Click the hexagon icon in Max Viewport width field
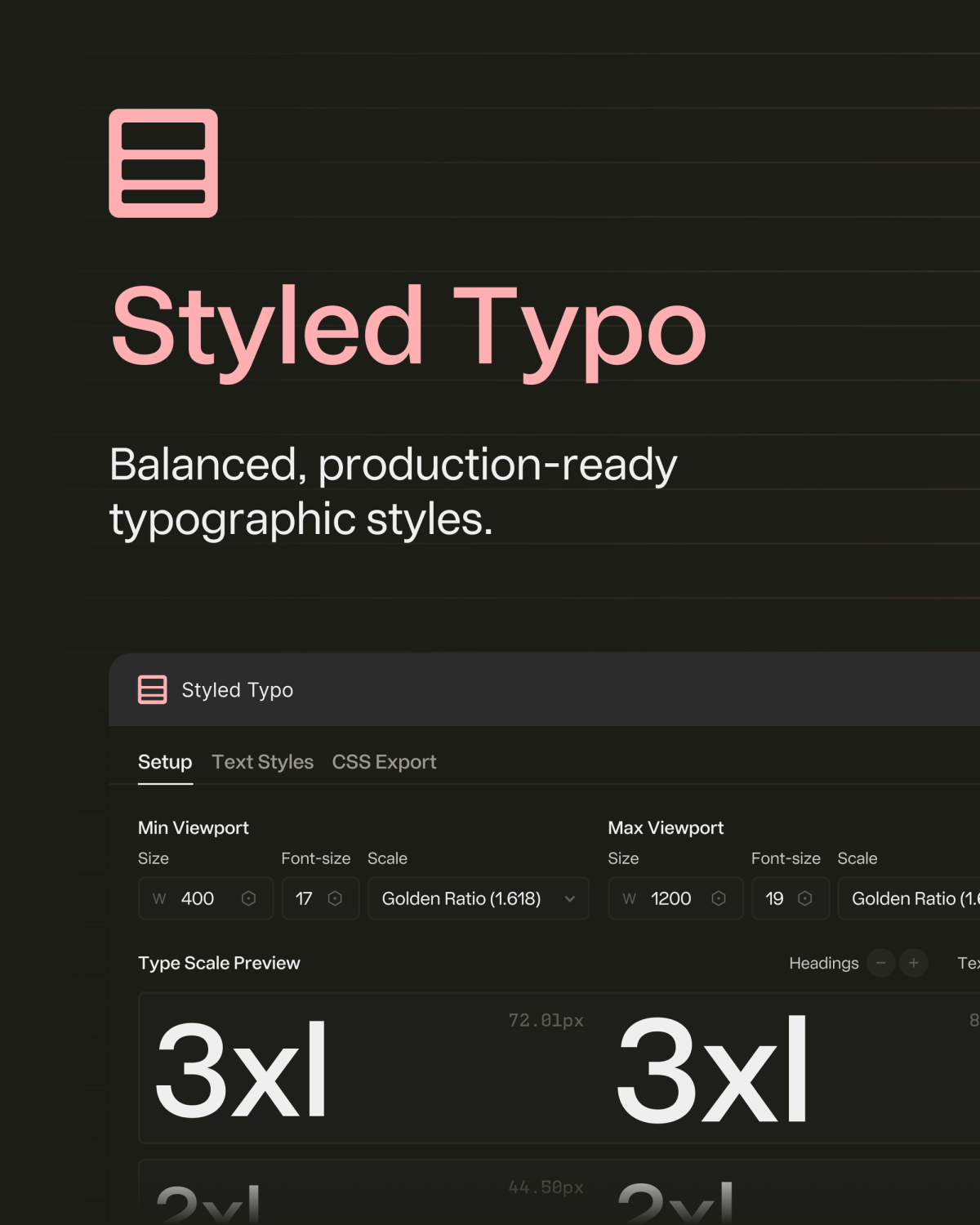This screenshot has width=980, height=1225. point(719,898)
